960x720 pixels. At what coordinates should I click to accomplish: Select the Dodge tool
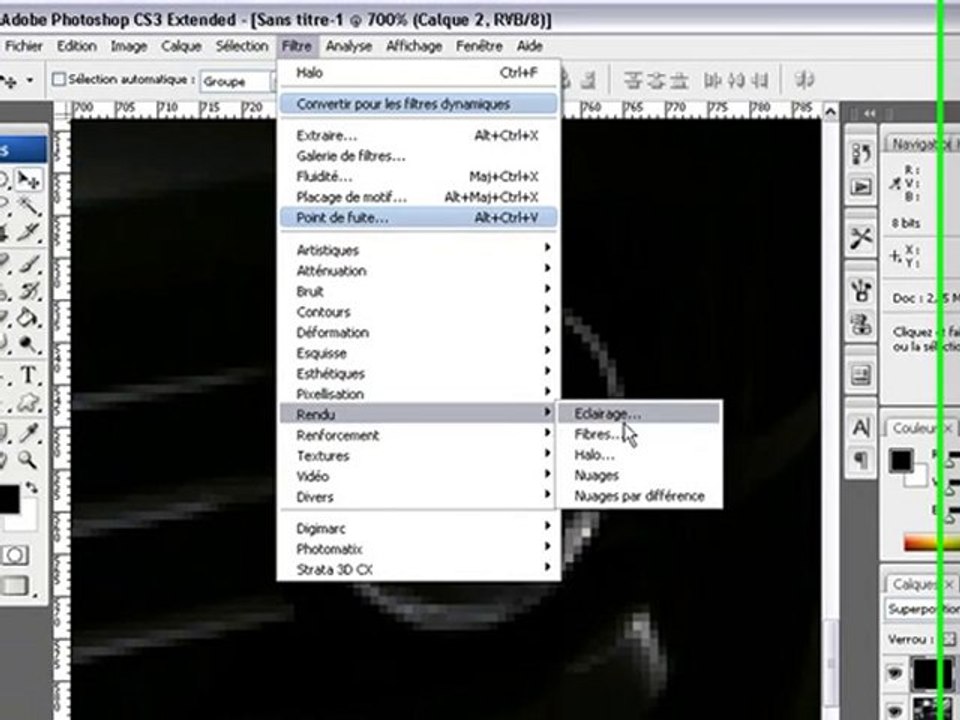[28, 343]
